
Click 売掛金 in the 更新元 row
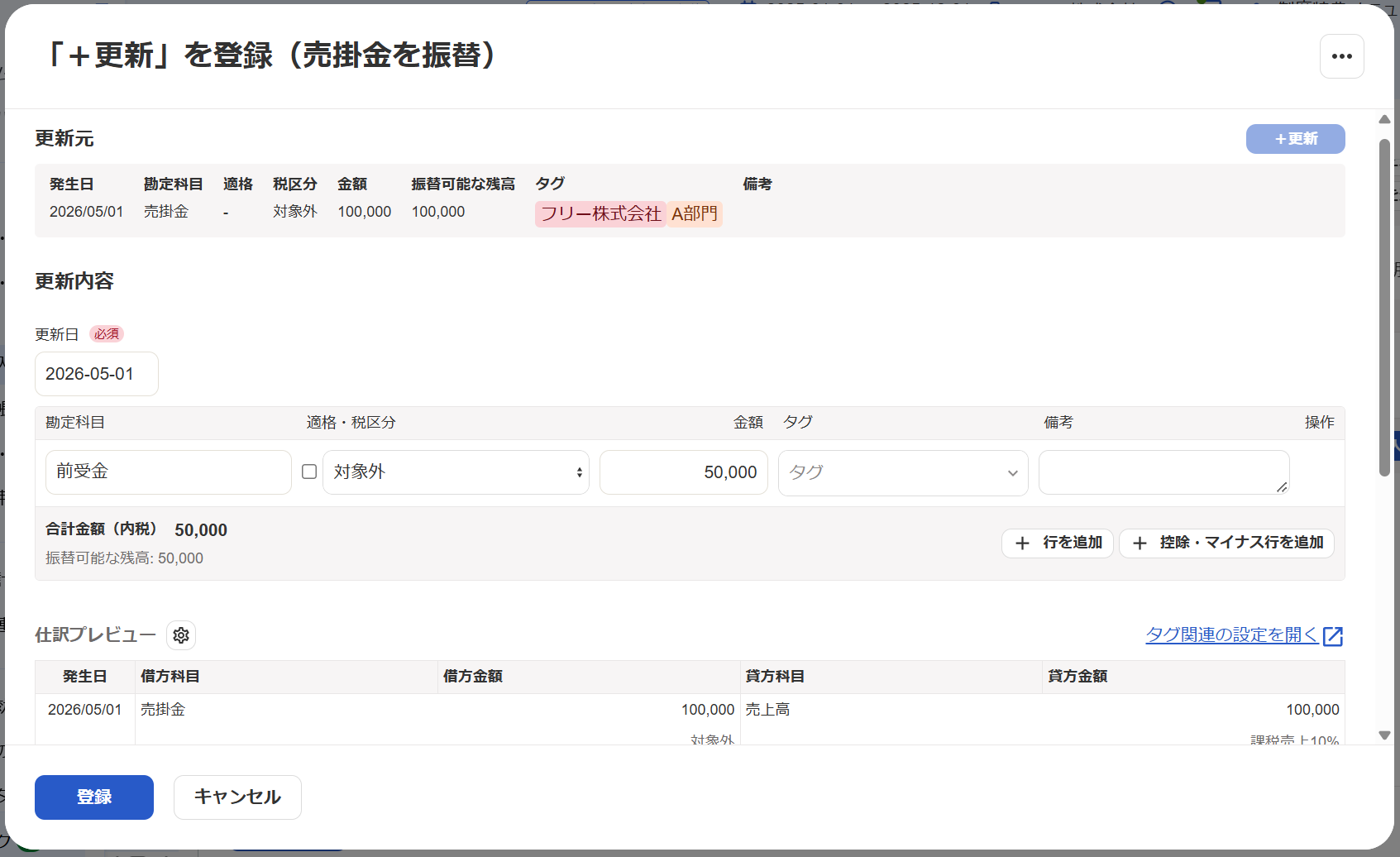[x=166, y=212]
